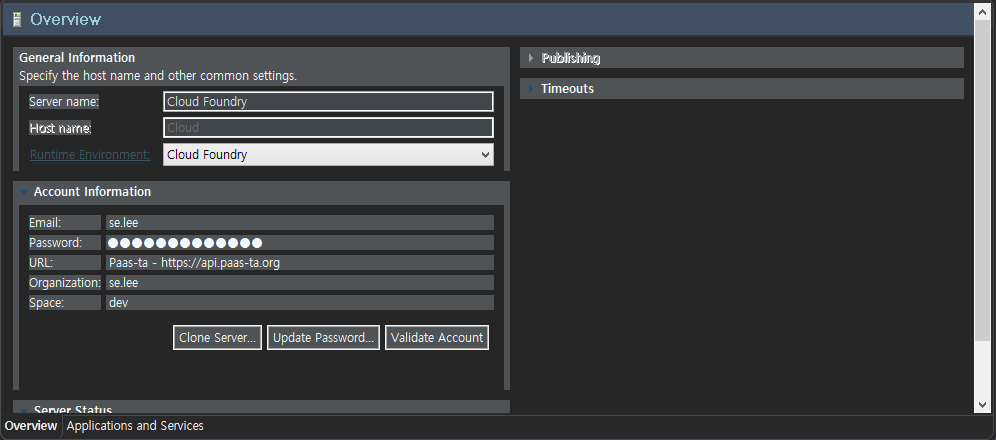996x440 pixels.
Task: Click the masked Password field
Action: tap(300, 243)
